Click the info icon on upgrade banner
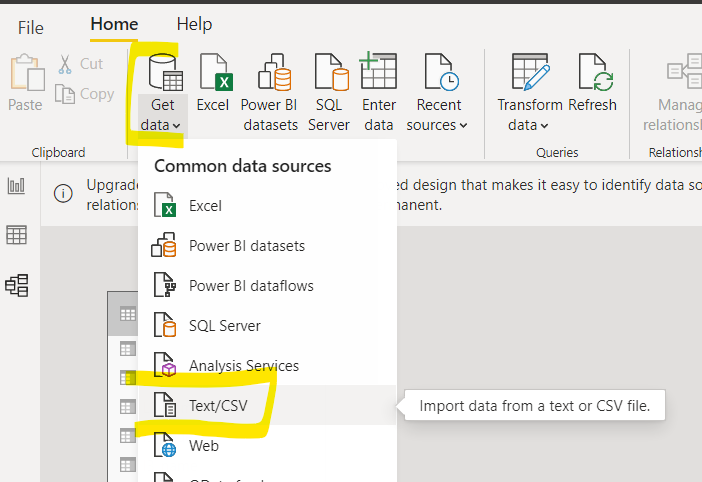This screenshot has height=482, width=702. [63, 193]
